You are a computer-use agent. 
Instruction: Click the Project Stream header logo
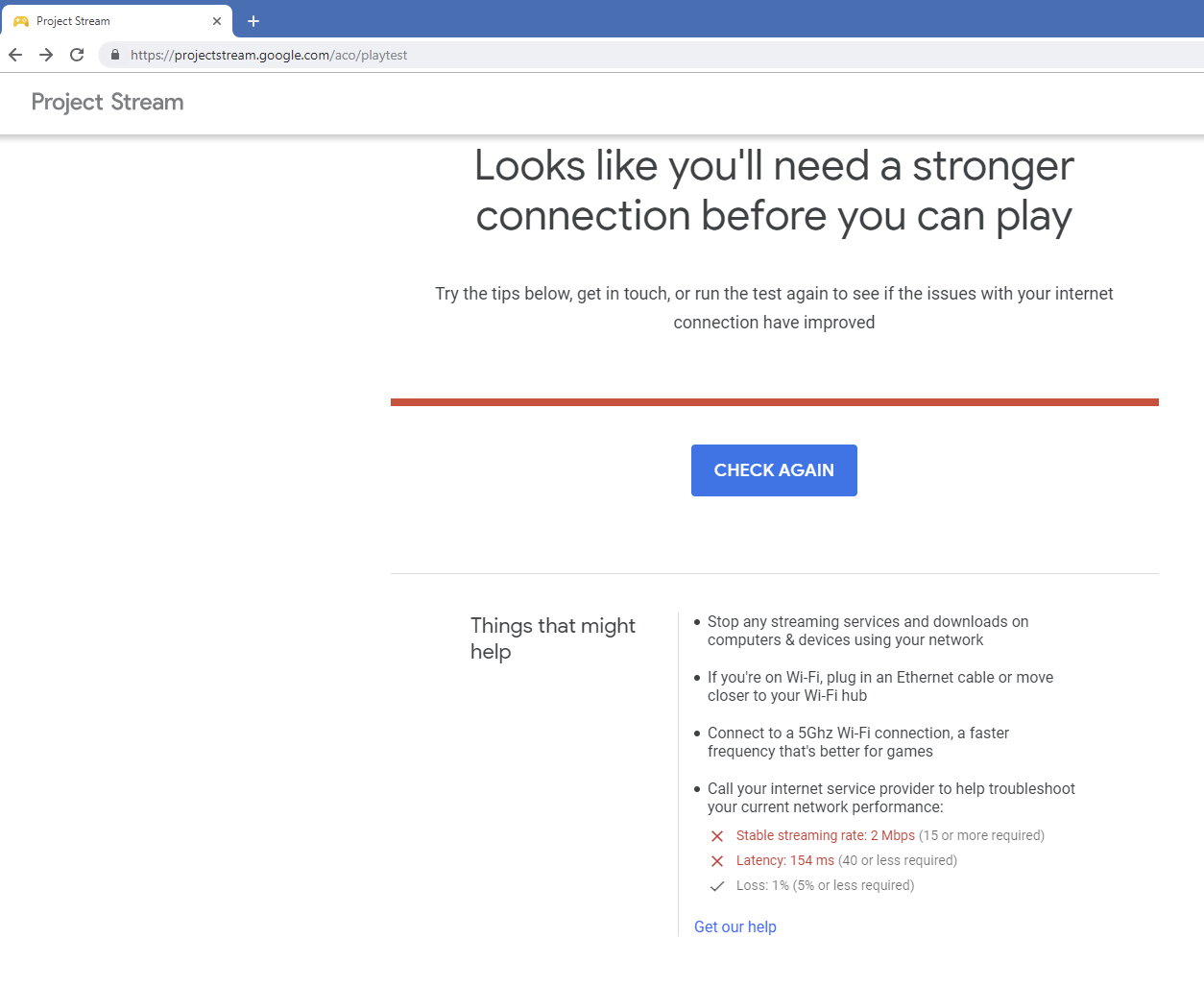click(108, 102)
